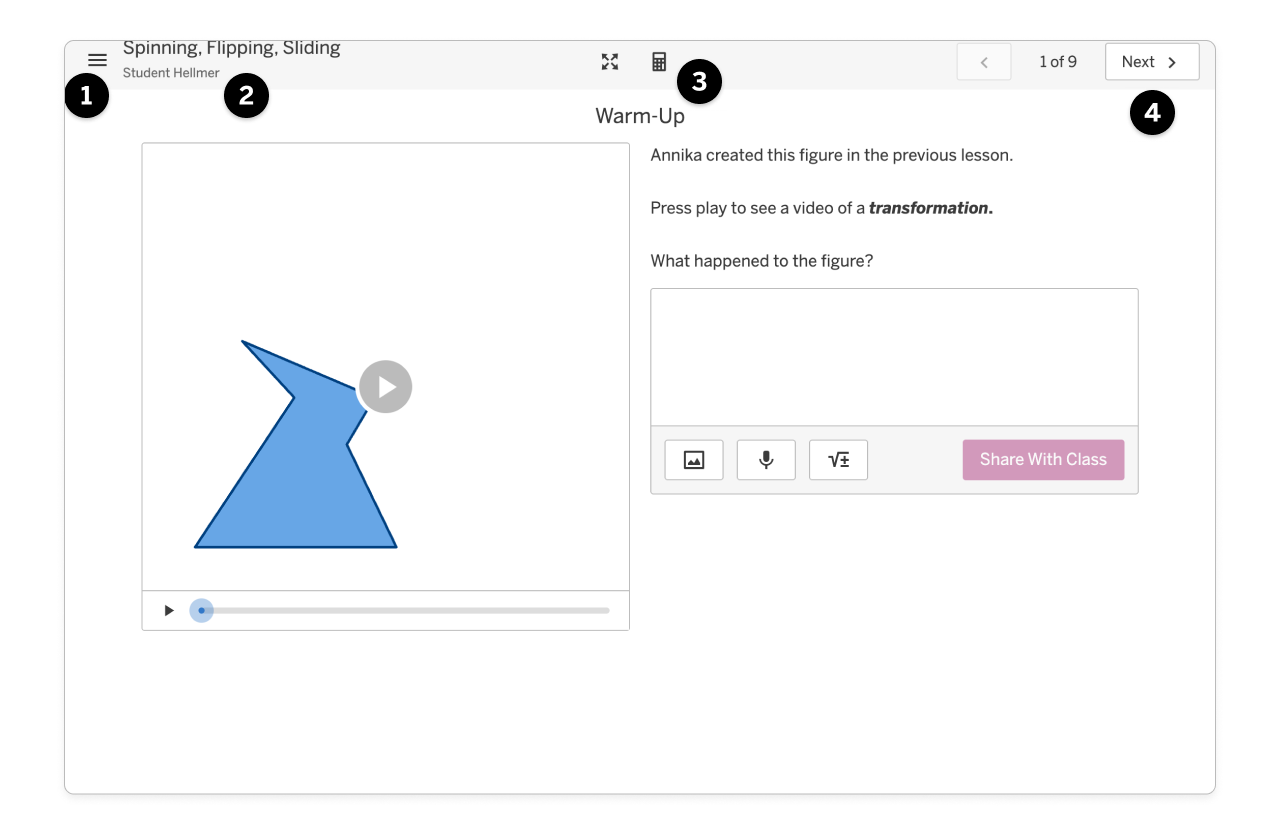Click the back arrow pagination icon

tap(983, 61)
